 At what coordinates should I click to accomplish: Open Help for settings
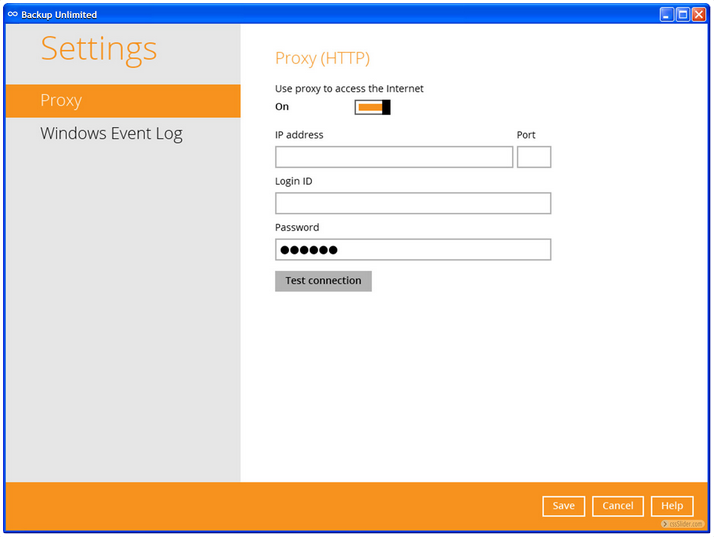pyautogui.click(x=672, y=506)
